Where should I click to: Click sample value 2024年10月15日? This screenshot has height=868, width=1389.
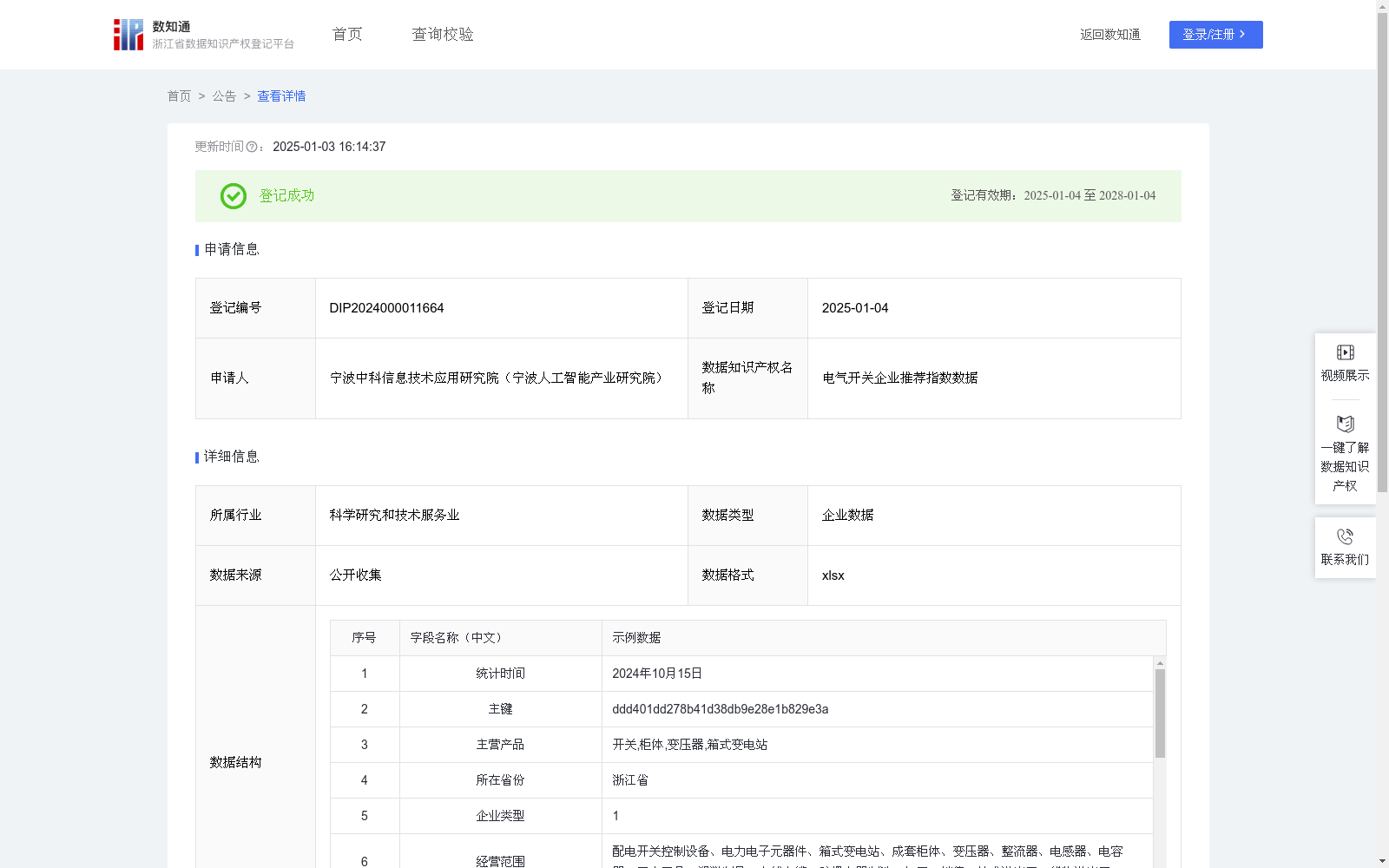tap(657, 674)
